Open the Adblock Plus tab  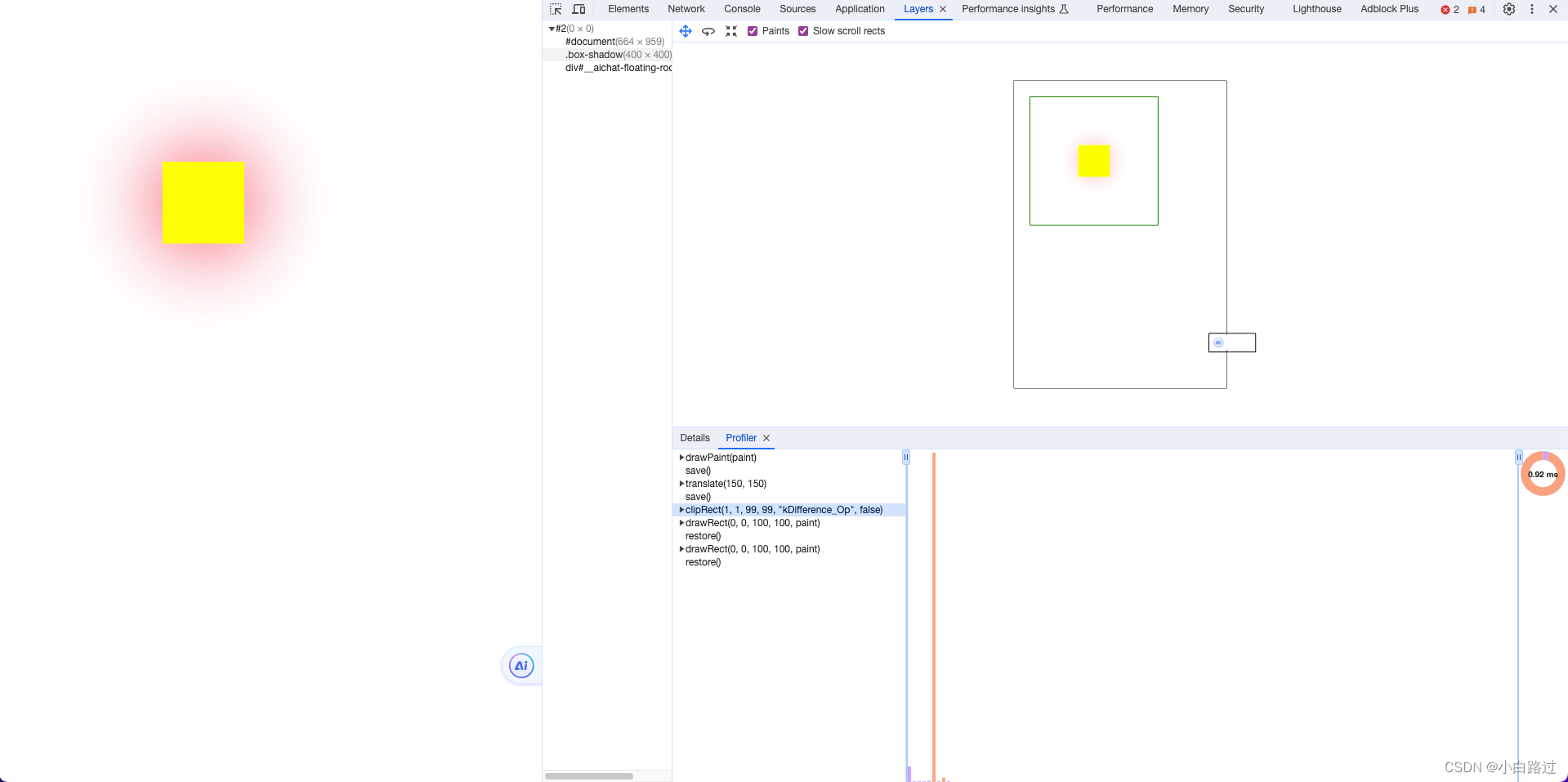1389,9
